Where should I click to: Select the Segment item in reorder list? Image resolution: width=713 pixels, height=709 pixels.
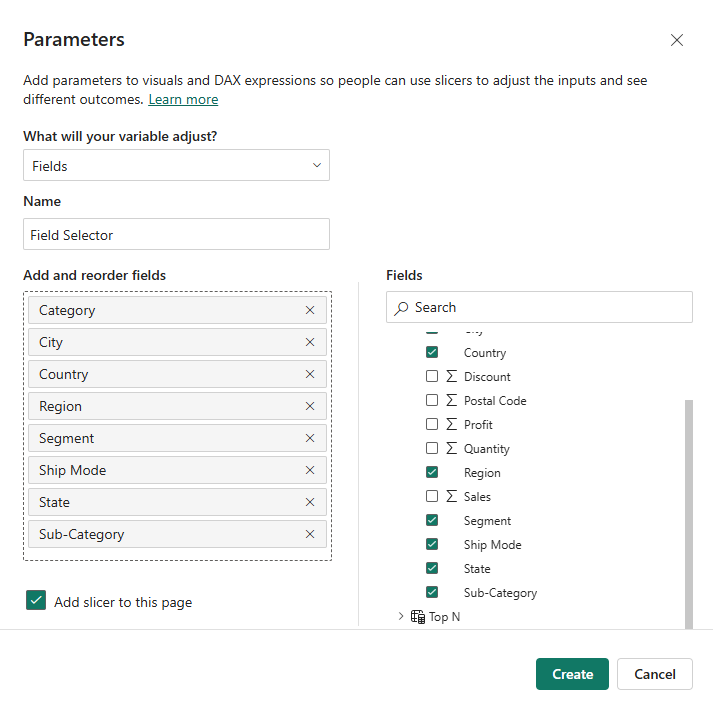177,438
